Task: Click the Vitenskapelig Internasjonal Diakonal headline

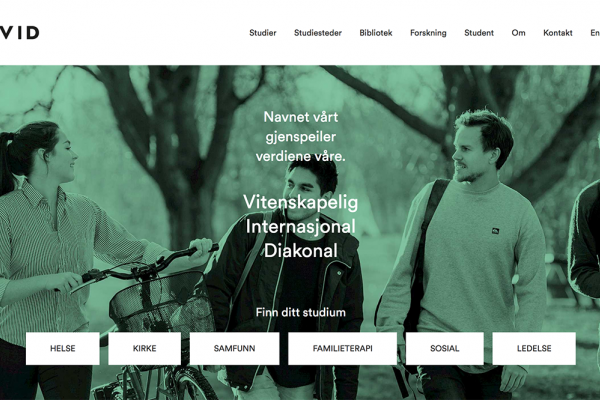Action: (300, 227)
